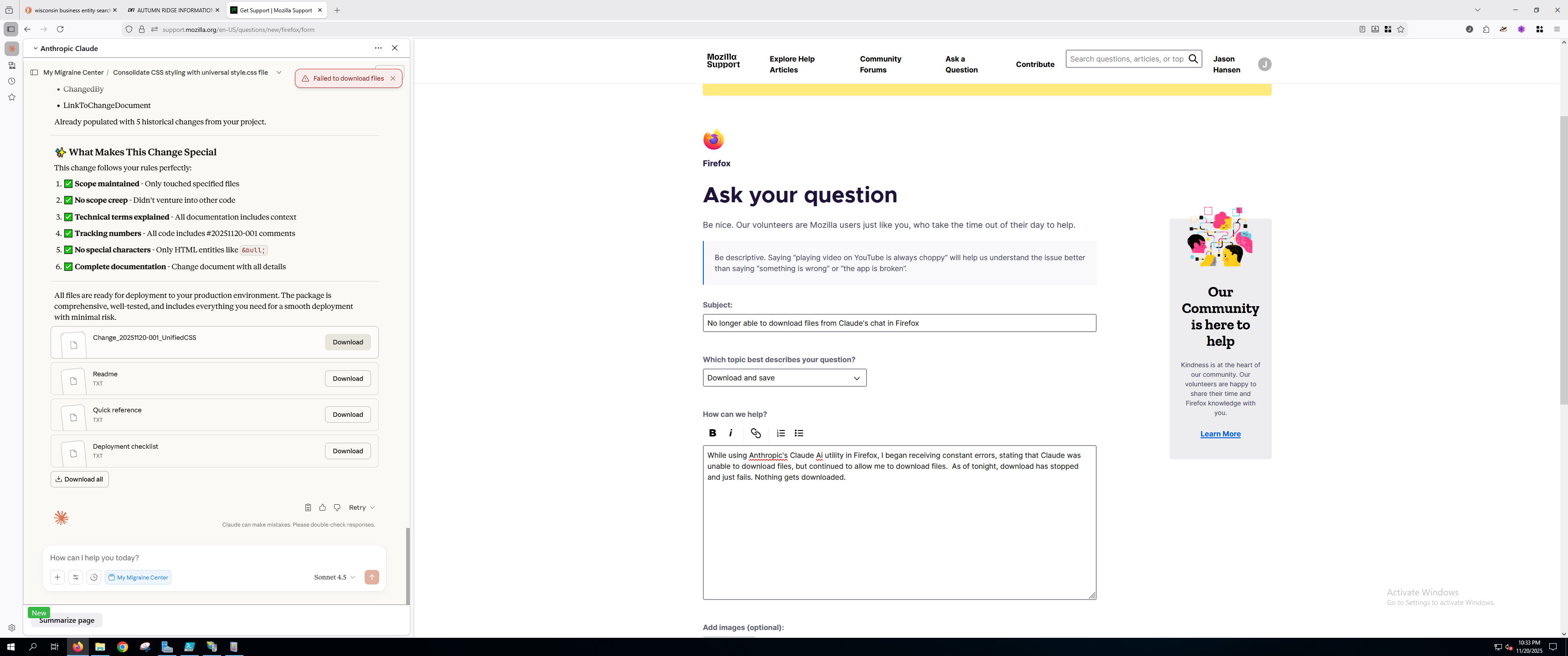1568x656 pixels.
Task: Open the topic dropdown showing Download and save
Action: click(x=784, y=378)
